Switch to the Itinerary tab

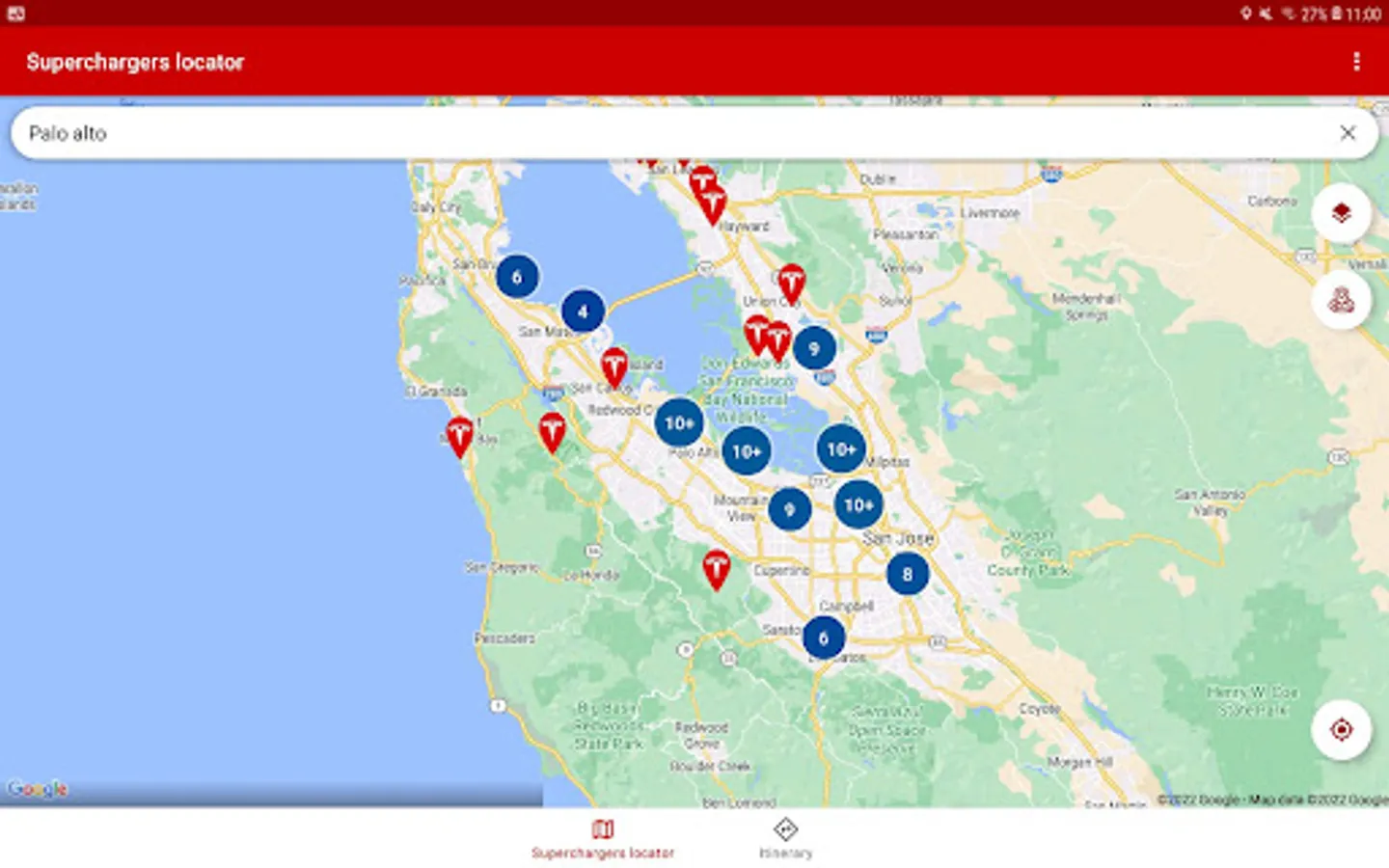coord(785,838)
